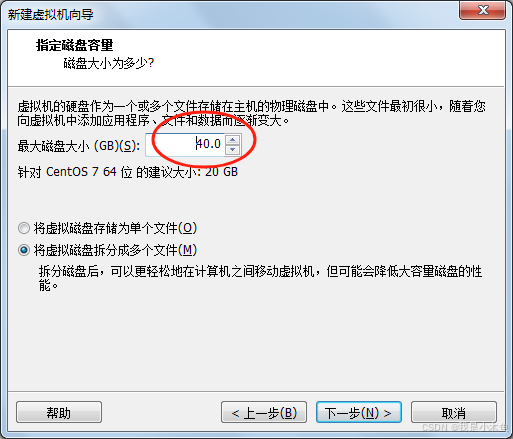The height and width of the screenshot is (439, 513).
Task: Select the 将虚拟磁盘存储为单个文件(O) radio circle
Action: 24,228
